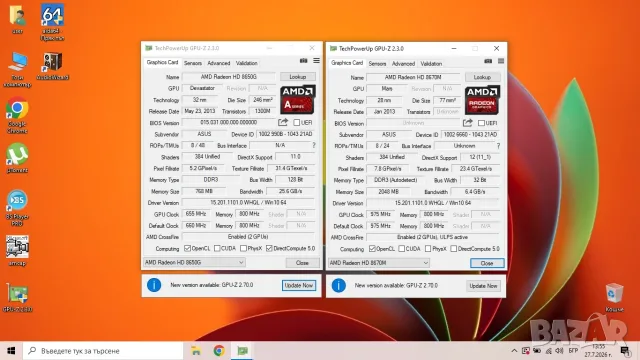This screenshot has height=360, width=640.
Task: Toggle PhysX checkbox in left GPU-Z window
Action: [243, 248]
